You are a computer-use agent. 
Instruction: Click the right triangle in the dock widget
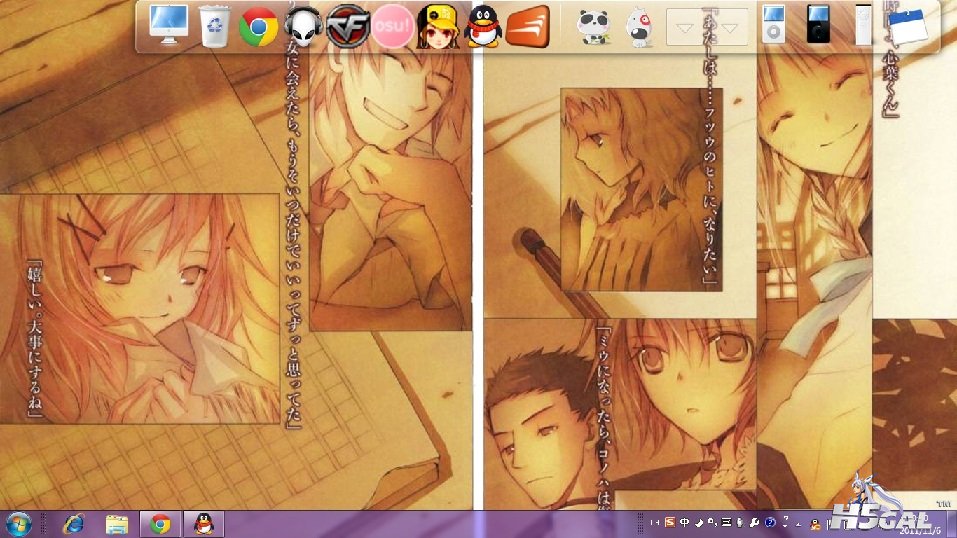[x=729, y=28]
